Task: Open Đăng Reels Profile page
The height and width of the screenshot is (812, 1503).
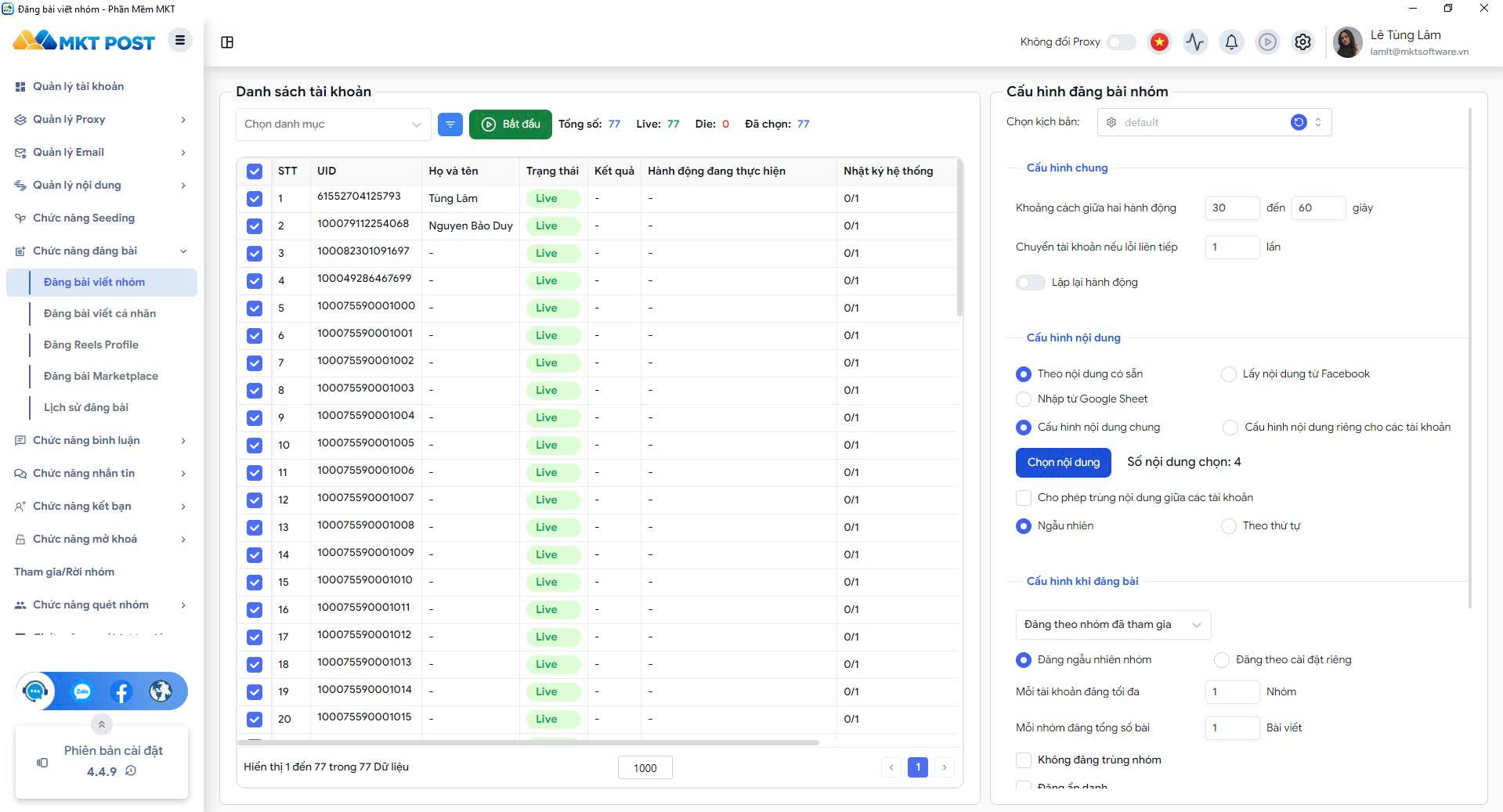Action: pyautogui.click(x=91, y=345)
